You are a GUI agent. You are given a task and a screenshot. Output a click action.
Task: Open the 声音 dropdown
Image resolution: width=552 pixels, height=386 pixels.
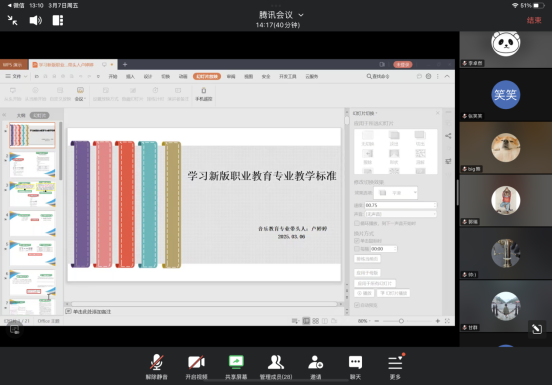click(401, 214)
